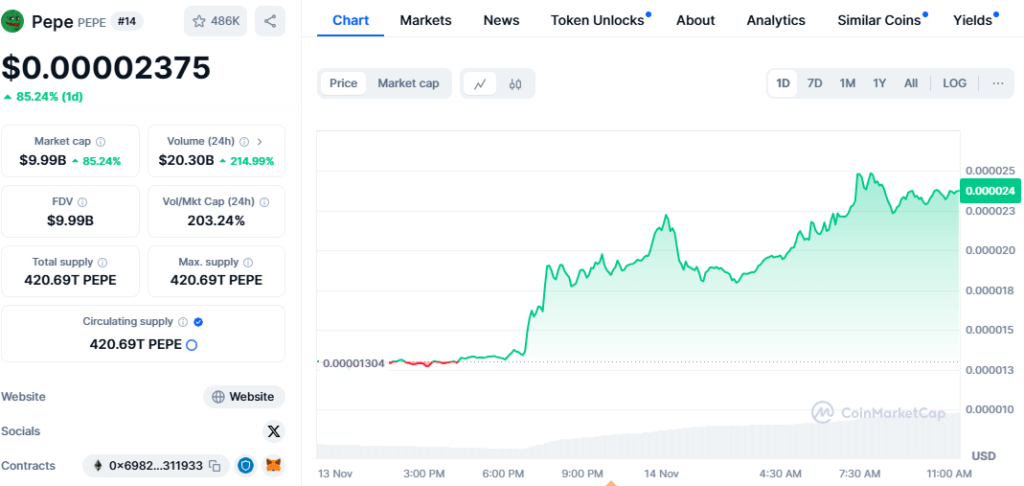The width and height of the screenshot is (1024, 486).
Task: Select the line chart icon
Action: click(x=480, y=84)
